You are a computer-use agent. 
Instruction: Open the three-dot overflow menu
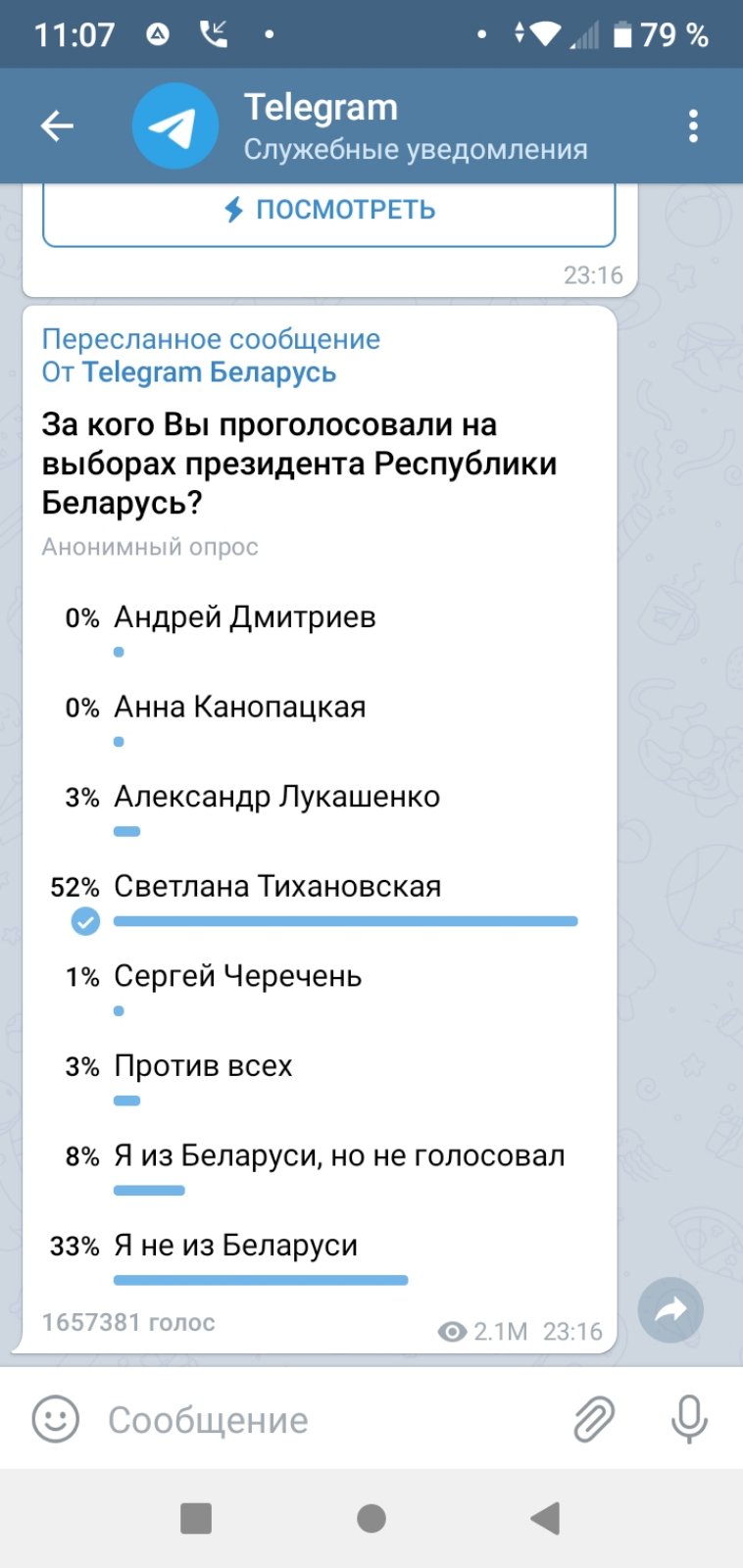point(693,126)
